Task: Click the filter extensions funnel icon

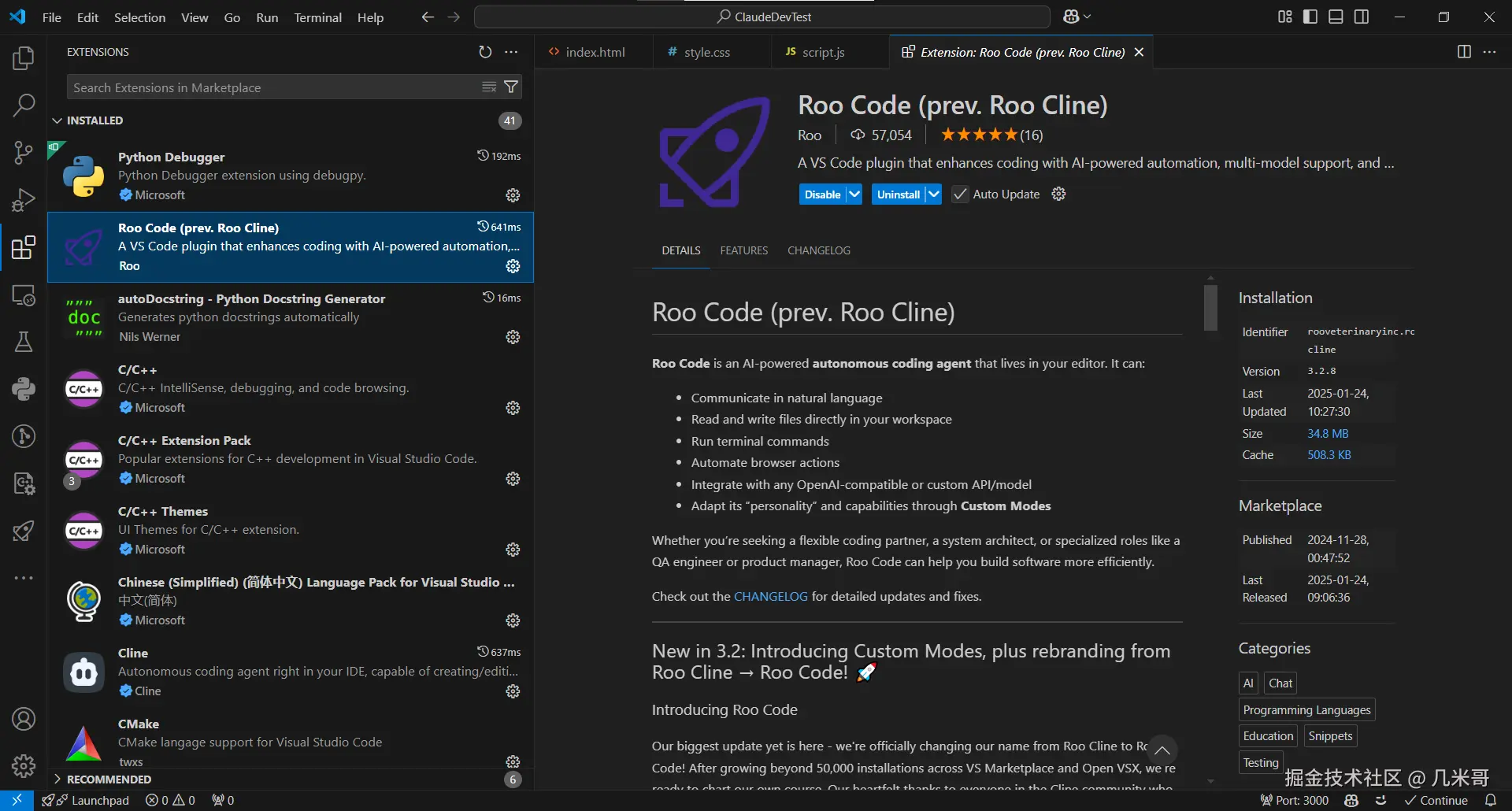Action: click(511, 87)
